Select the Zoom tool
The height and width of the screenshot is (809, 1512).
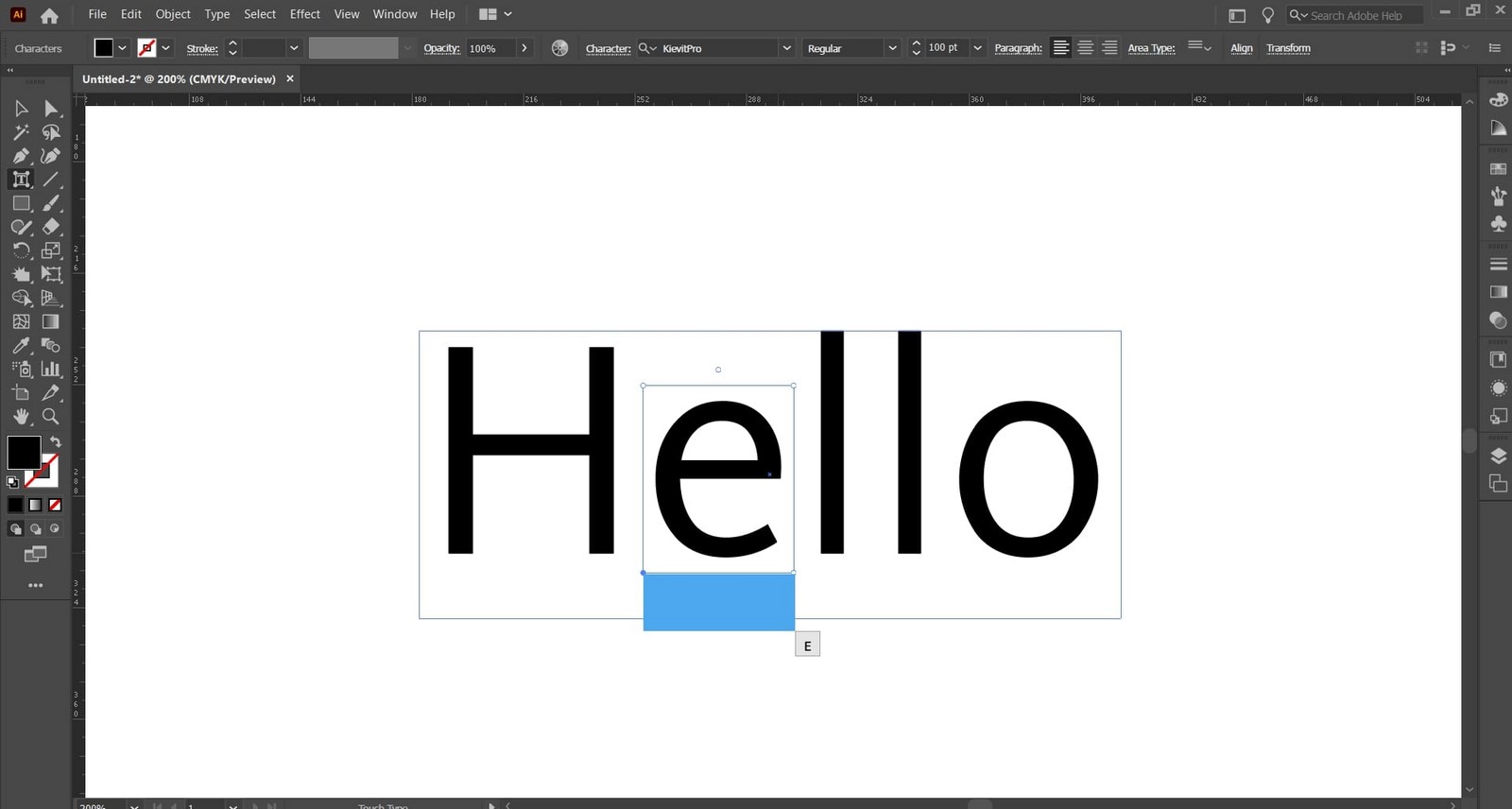tap(51, 416)
